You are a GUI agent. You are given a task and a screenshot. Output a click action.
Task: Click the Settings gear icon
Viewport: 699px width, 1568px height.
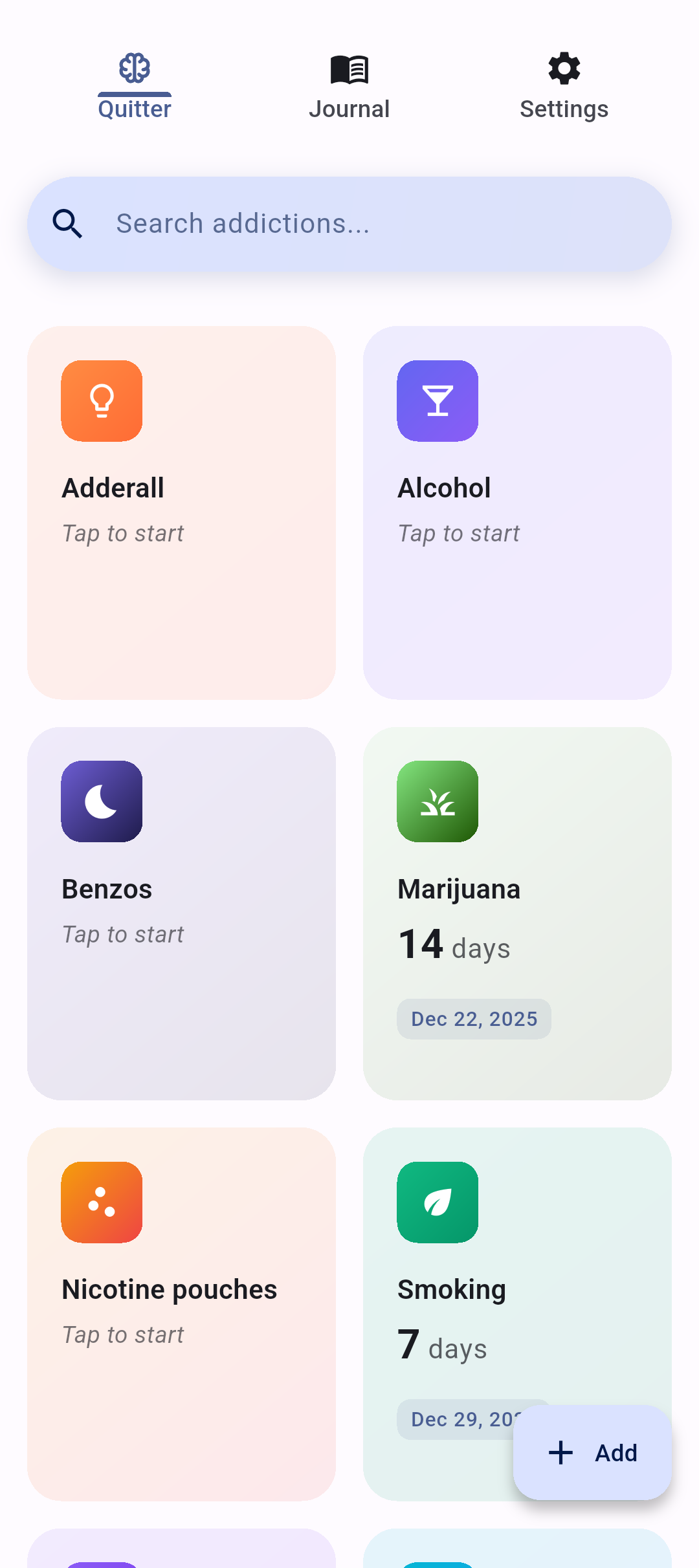pos(564,68)
